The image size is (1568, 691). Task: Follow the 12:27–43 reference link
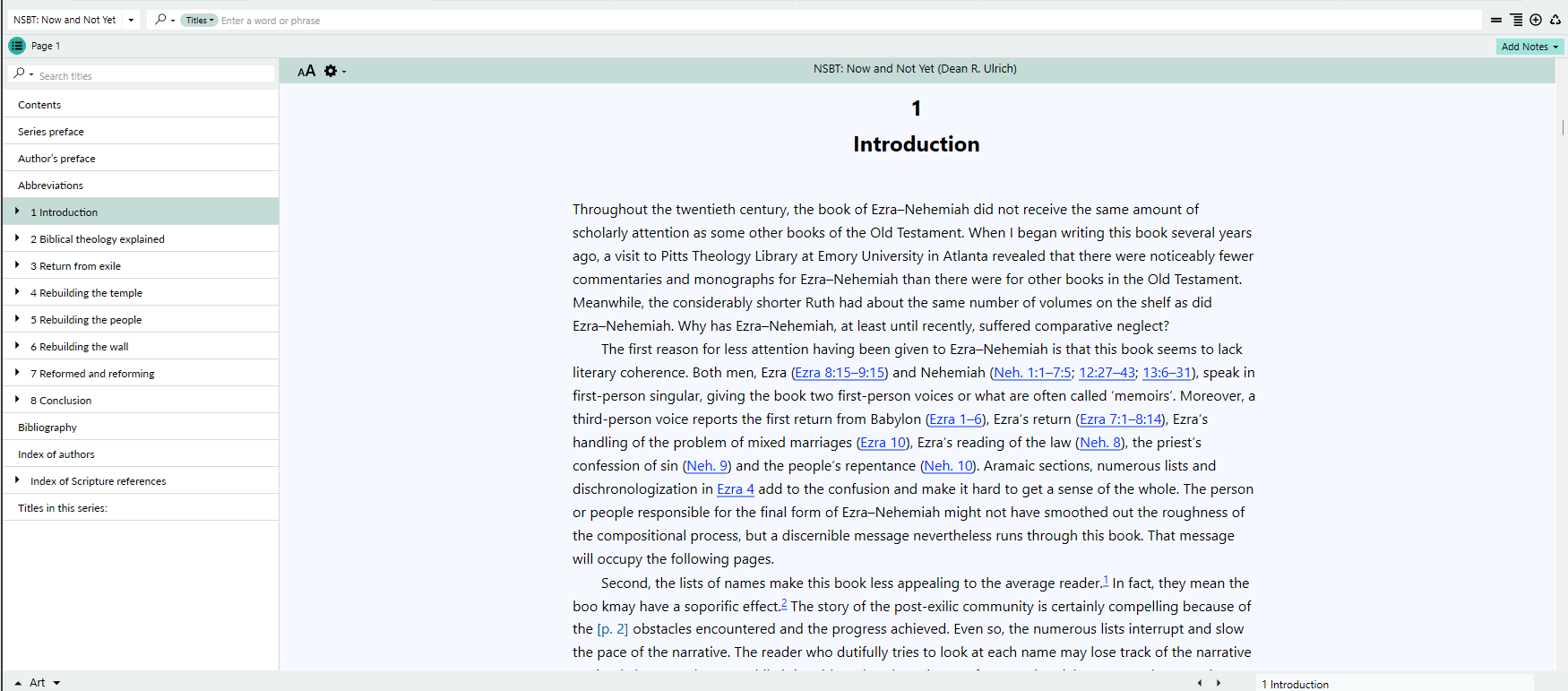[1107, 373]
